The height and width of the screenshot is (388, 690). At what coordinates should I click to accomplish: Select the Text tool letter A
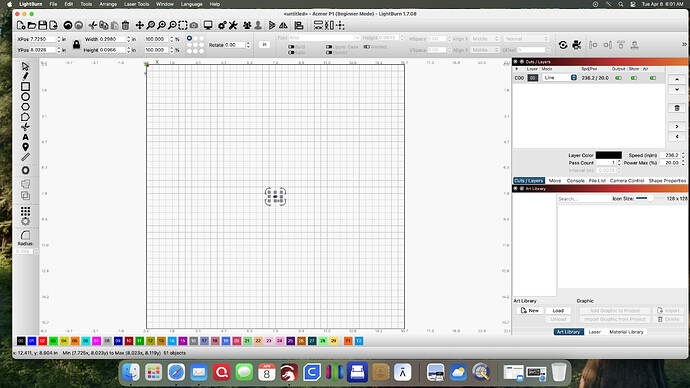tap(26, 137)
